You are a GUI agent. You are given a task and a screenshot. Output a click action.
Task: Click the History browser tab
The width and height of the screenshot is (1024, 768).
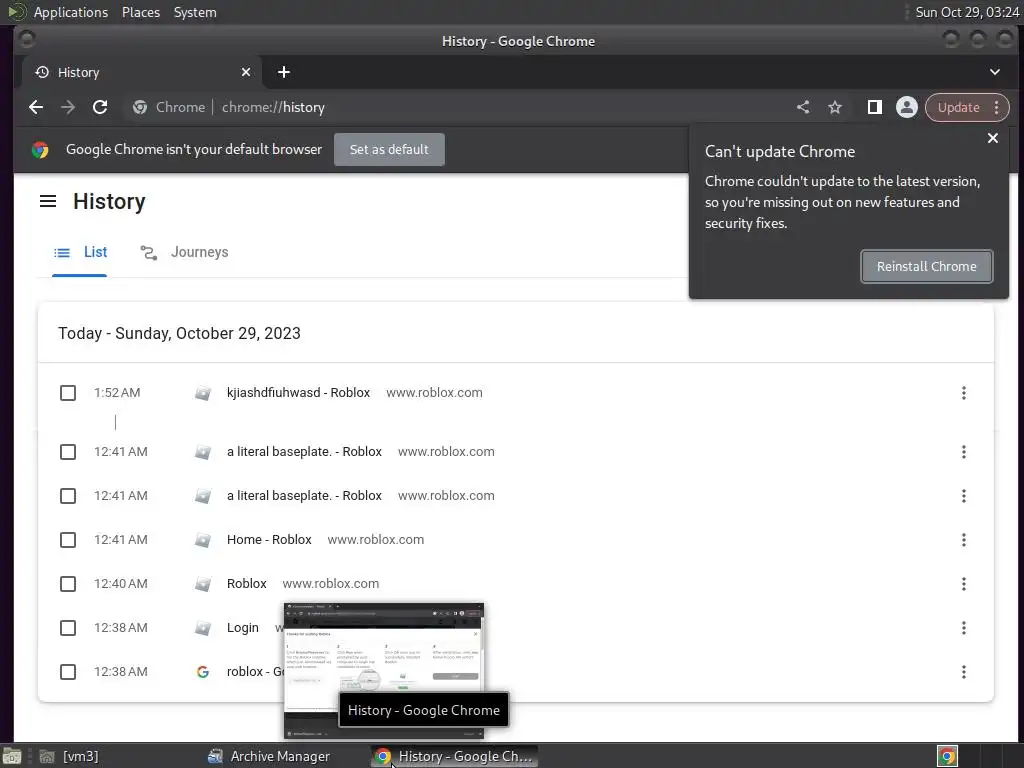pyautogui.click(x=142, y=72)
